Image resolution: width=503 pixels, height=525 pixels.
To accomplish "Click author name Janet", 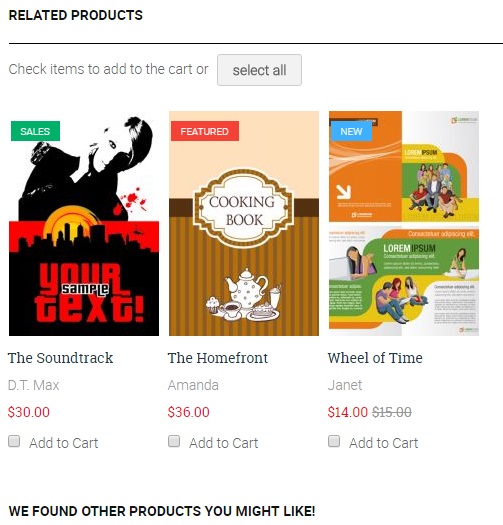I will (345, 385).
